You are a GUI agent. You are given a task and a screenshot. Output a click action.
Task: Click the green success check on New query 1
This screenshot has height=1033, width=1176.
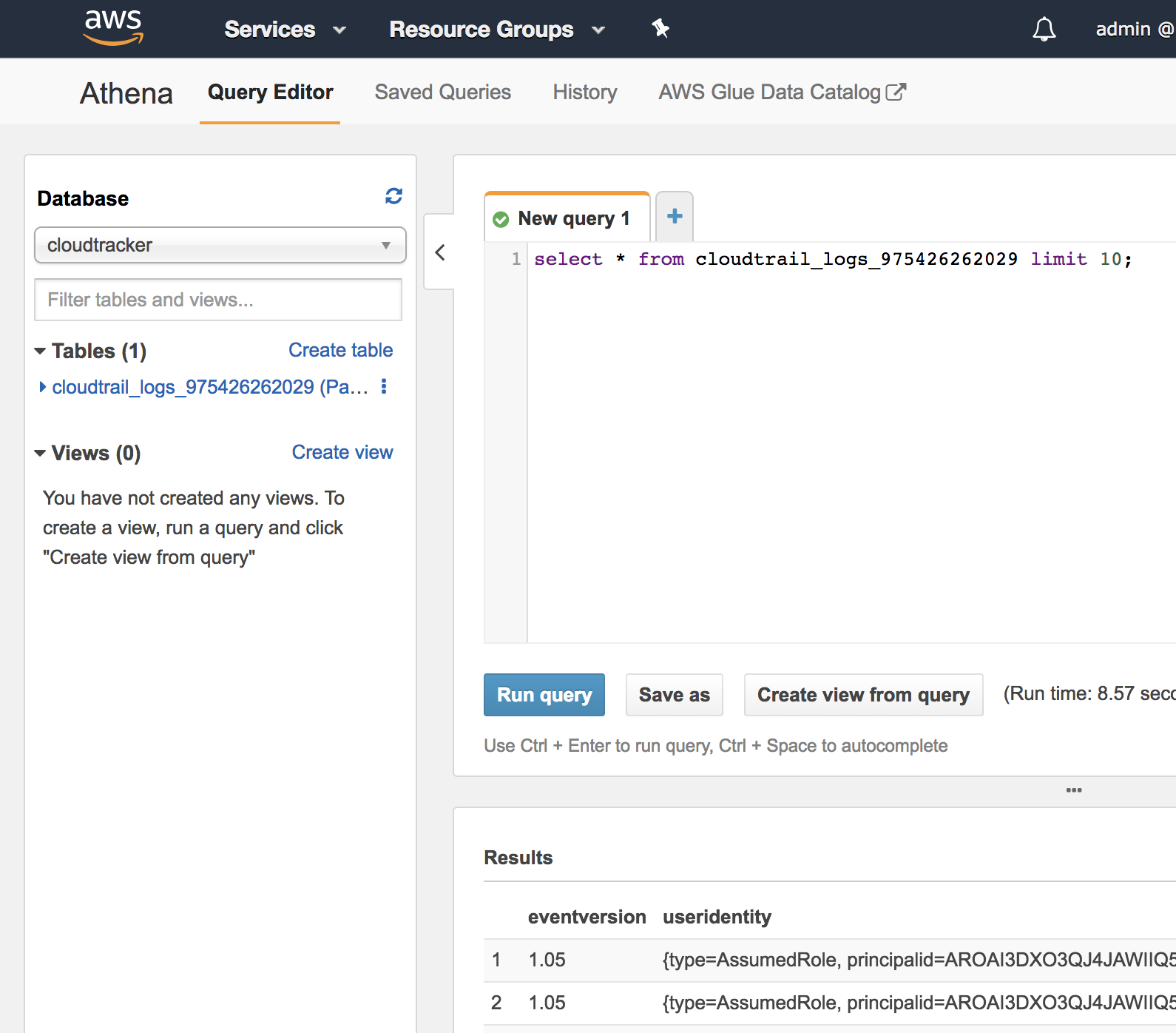coord(501,220)
